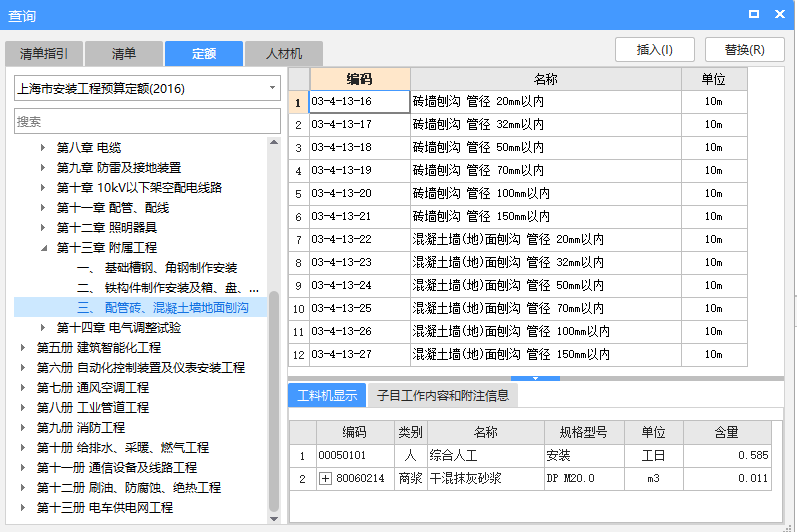Click the panel splitter collapse arrow
Screen dimensions: 797x532
(x=535, y=379)
